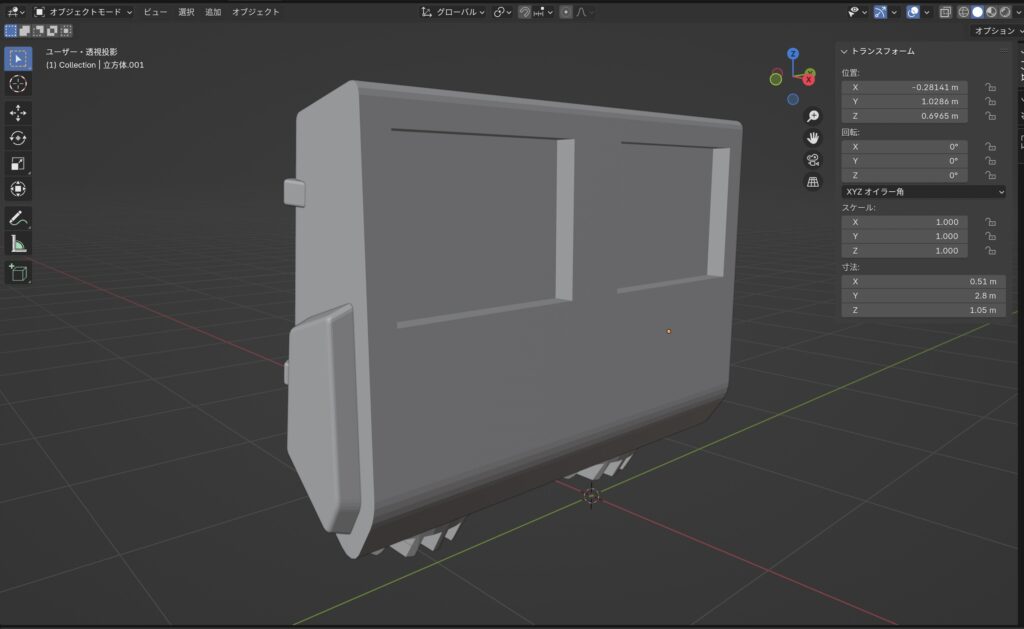Click the Add Cube tool icon
The image size is (1024, 629).
18,272
